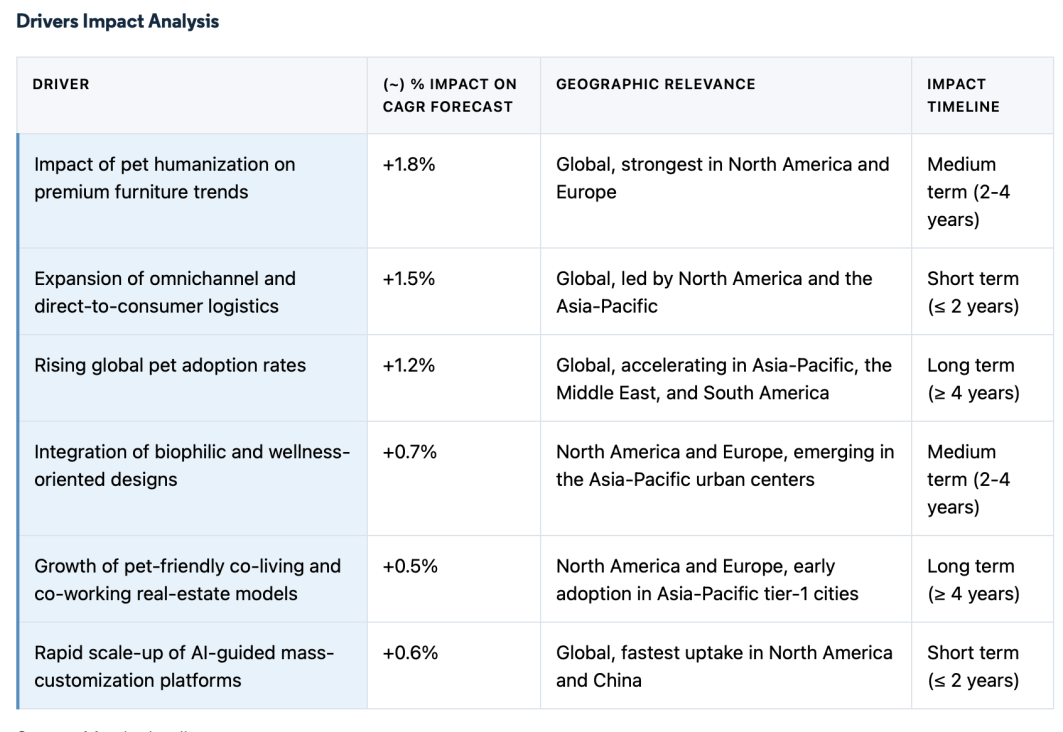
Task: Click the Geographic Relevance column header
Action: coord(655,85)
